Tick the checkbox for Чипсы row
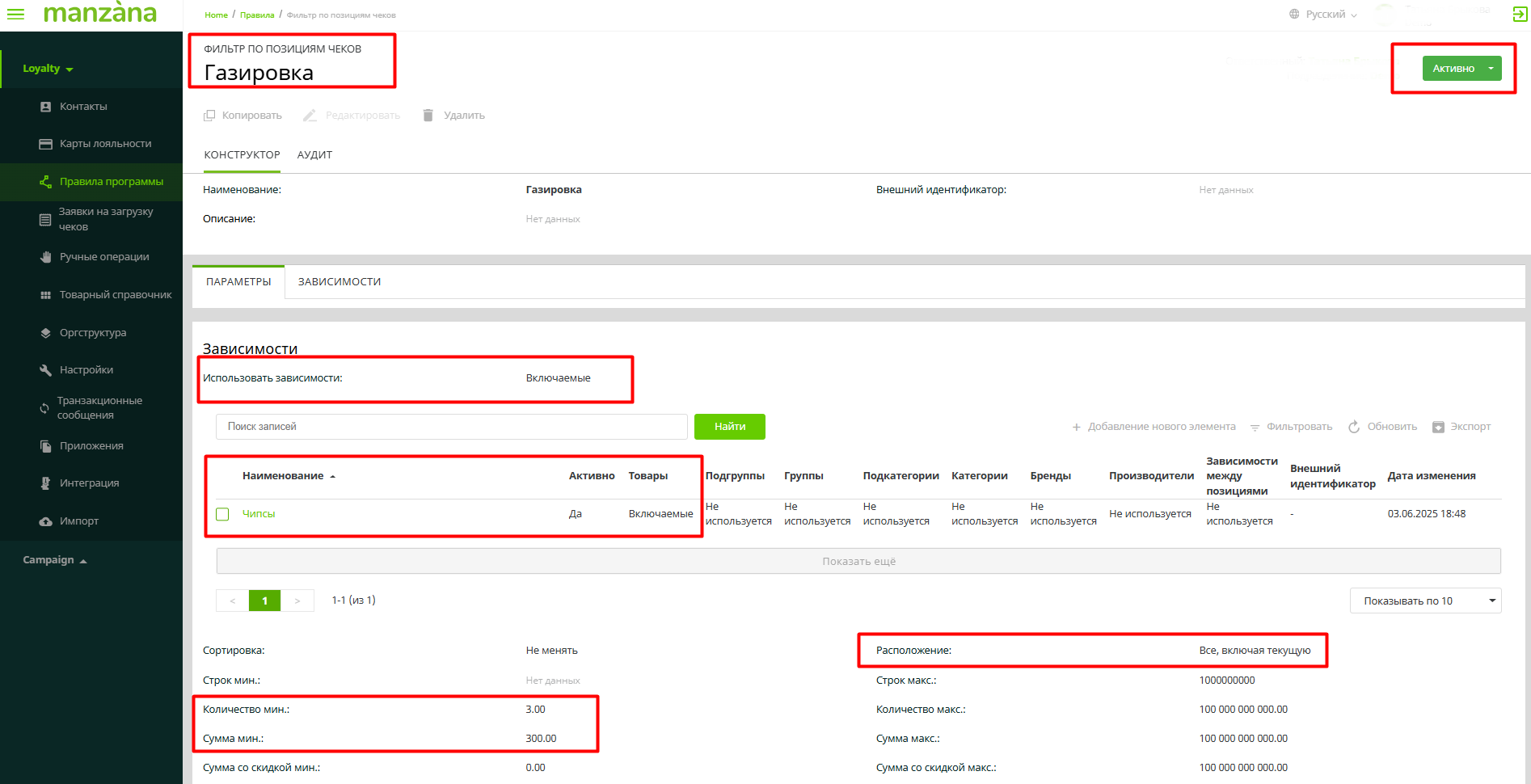This screenshot has height=784, width=1531. point(223,514)
